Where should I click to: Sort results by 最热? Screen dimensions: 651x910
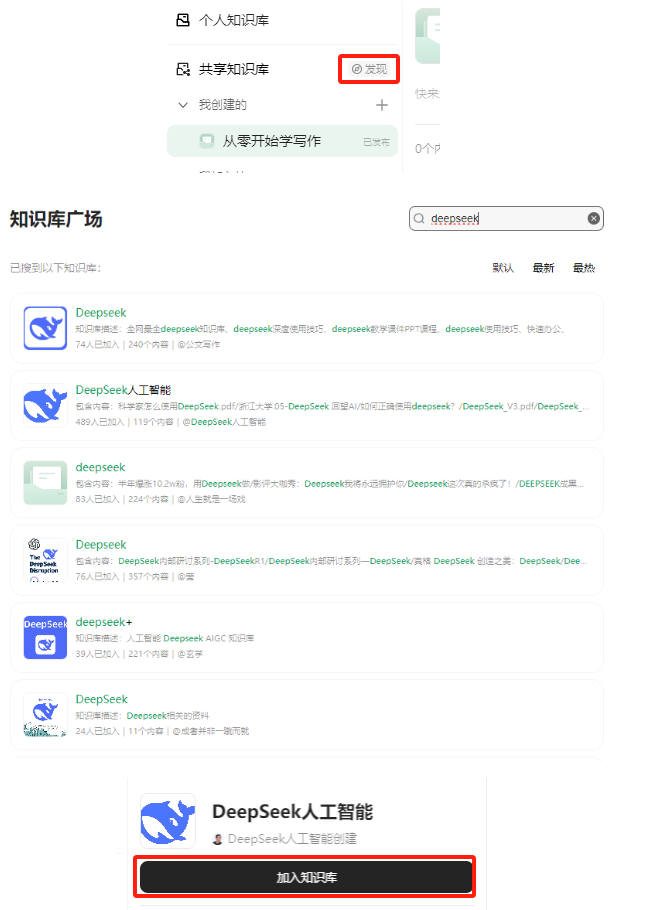click(x=584, y=268)
